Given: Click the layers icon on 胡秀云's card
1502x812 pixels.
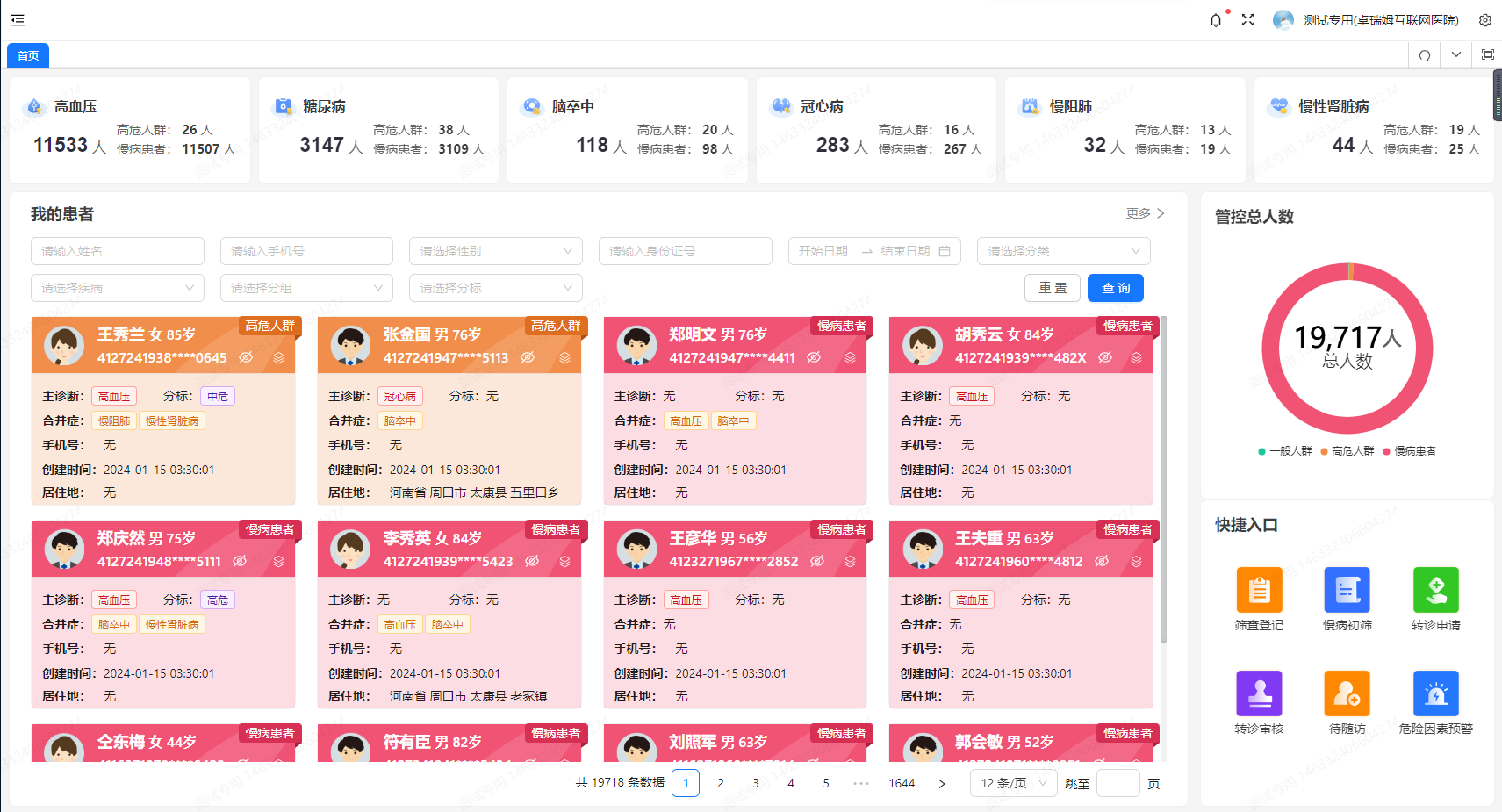Looking at the screenshot, I should pos(1136,358).
